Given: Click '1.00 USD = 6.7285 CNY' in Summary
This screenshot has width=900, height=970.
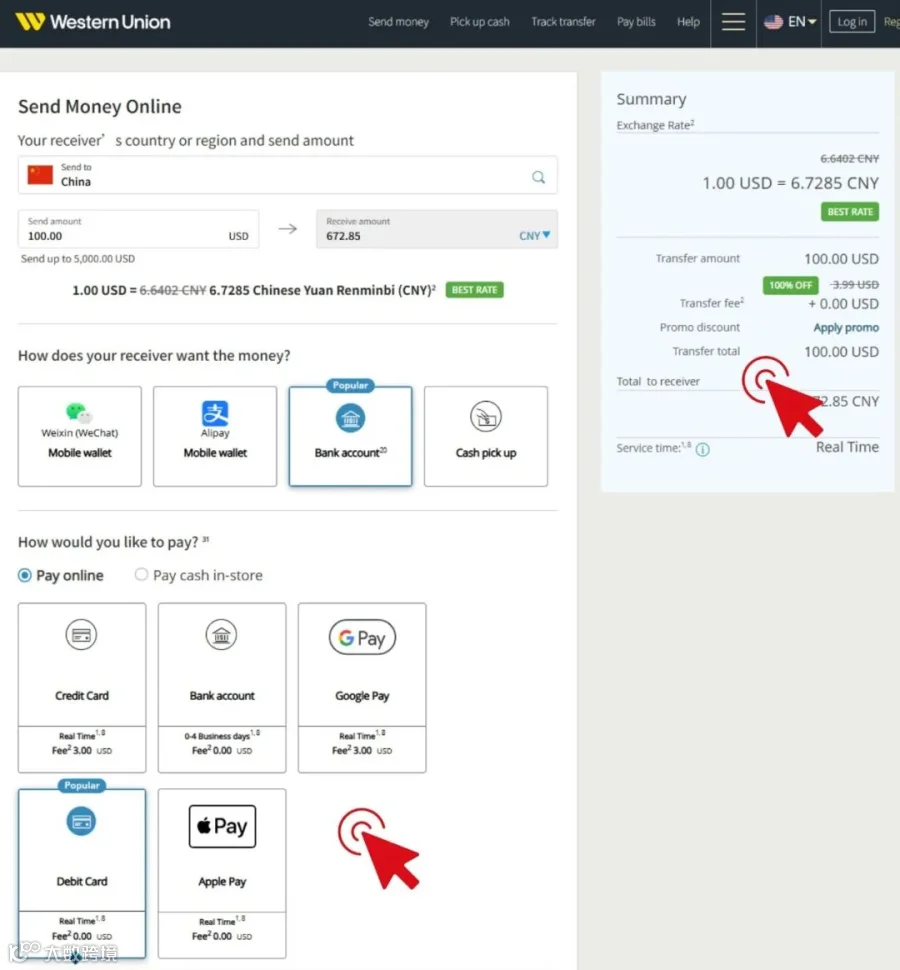Looking at the screenshot, I should pyautogui.click(x=790, y=183).
